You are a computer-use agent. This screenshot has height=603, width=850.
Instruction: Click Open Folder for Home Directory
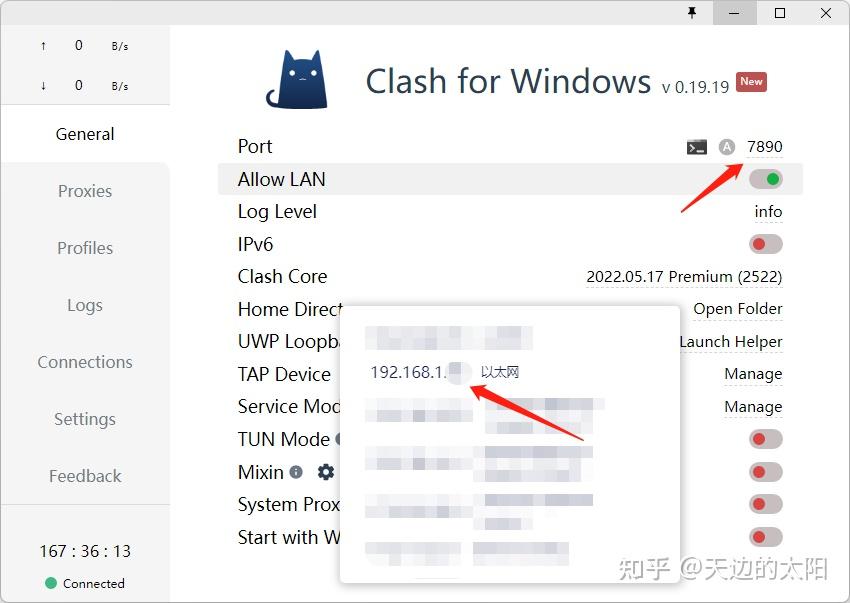tap(738, 309)
